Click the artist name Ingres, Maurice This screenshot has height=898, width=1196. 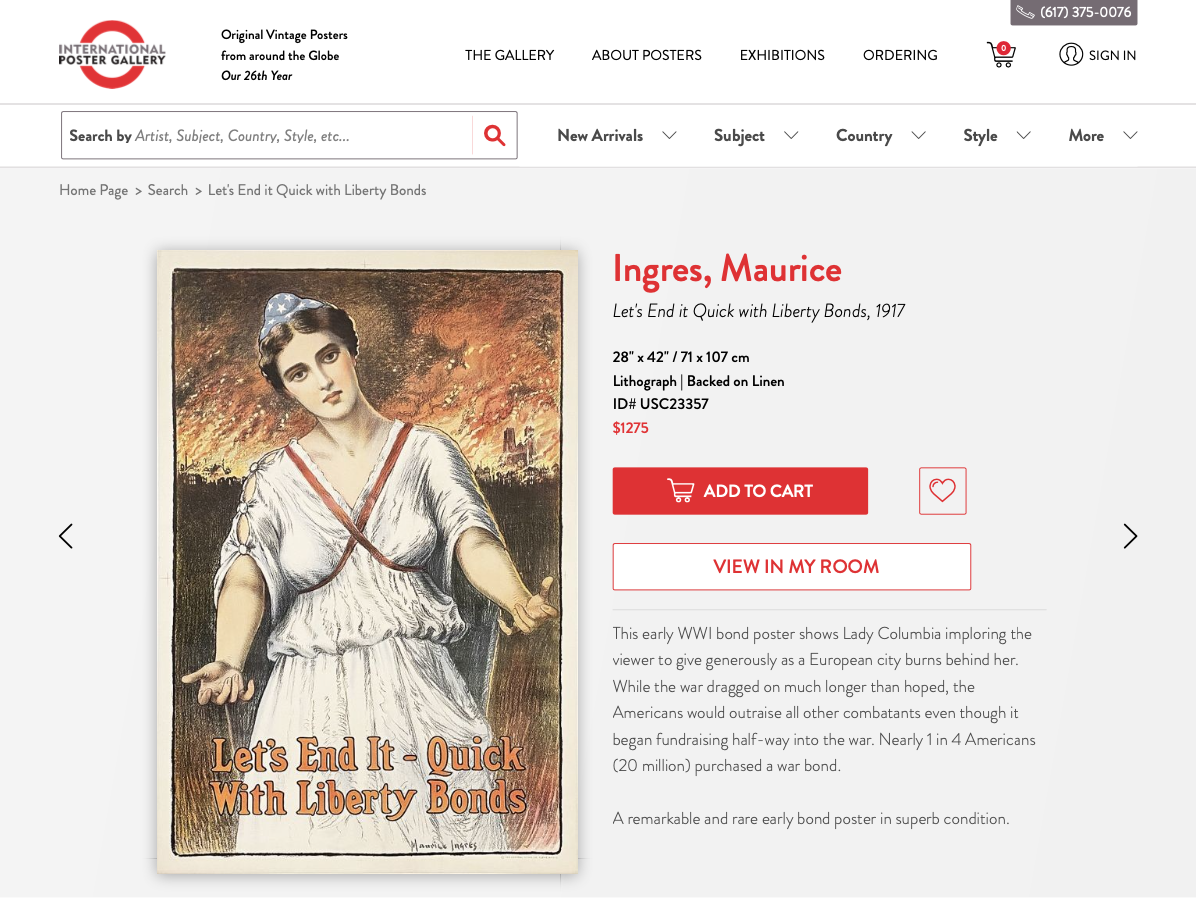click(727, 269)
